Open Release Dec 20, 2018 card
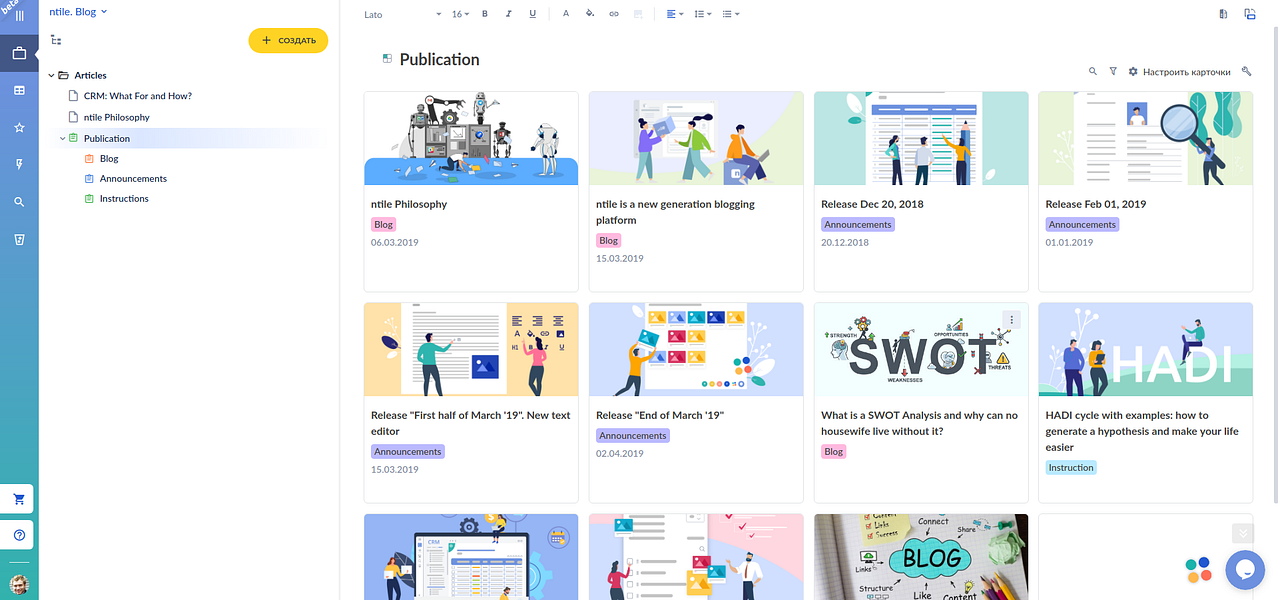This screenshot has width=1278, height=600. pos(872,204)
